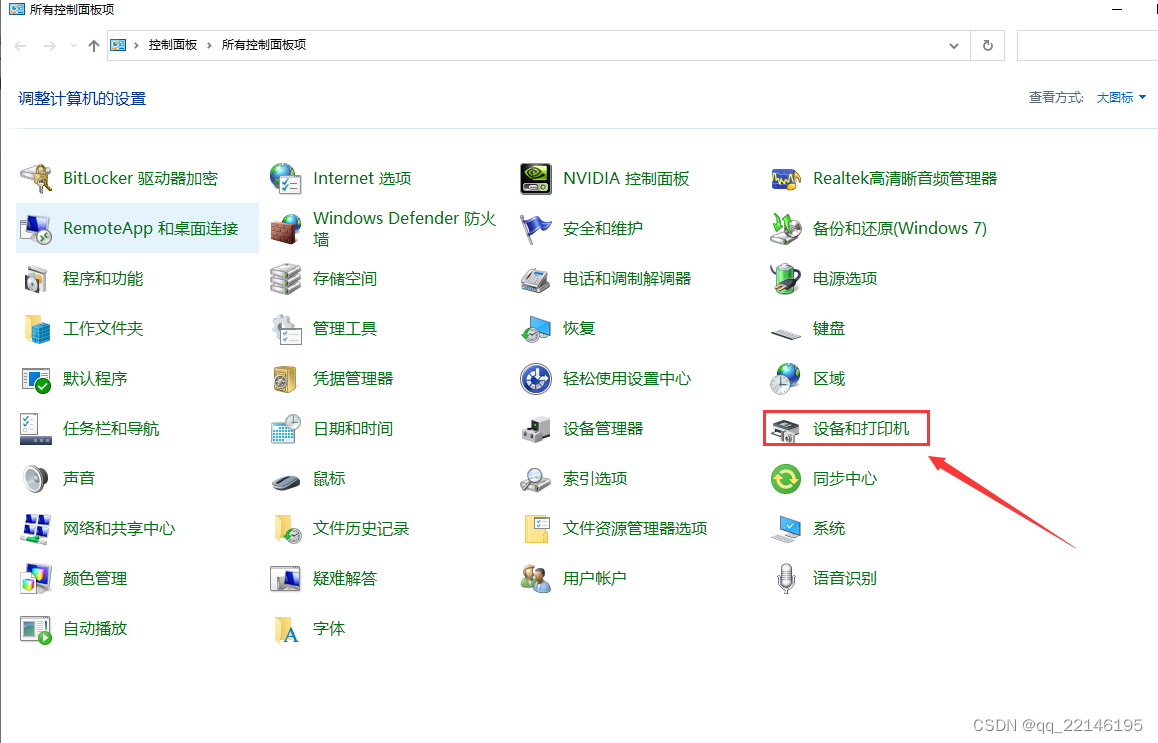Click the 用户帐户 label text
1158x743 pixels.
click(x=595, y=579)
